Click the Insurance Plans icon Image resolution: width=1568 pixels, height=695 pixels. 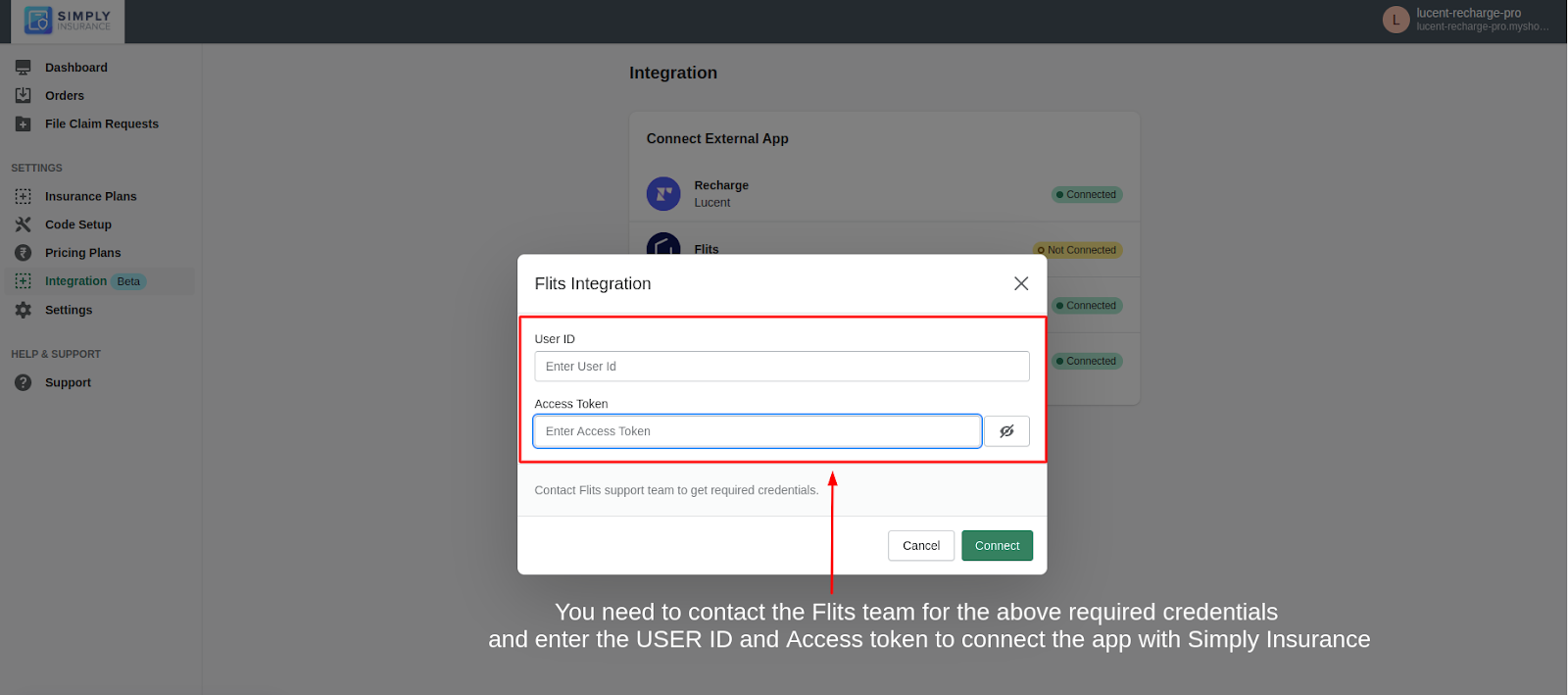pos(24,196)
